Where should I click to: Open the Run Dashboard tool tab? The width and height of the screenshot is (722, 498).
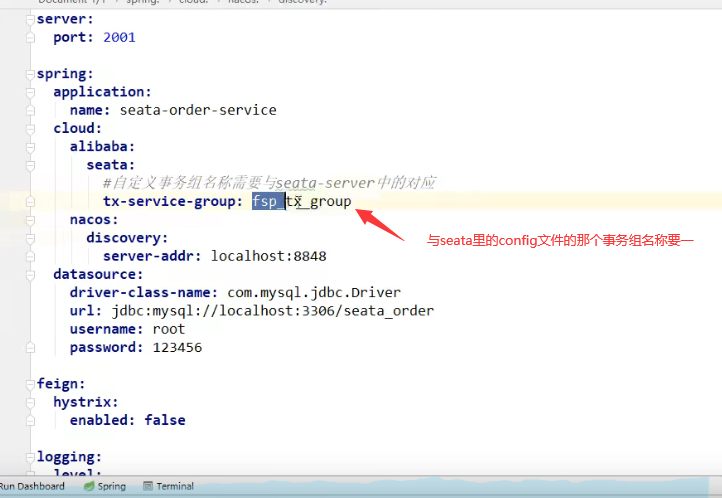pyautogui.click(x=32, y=486)
